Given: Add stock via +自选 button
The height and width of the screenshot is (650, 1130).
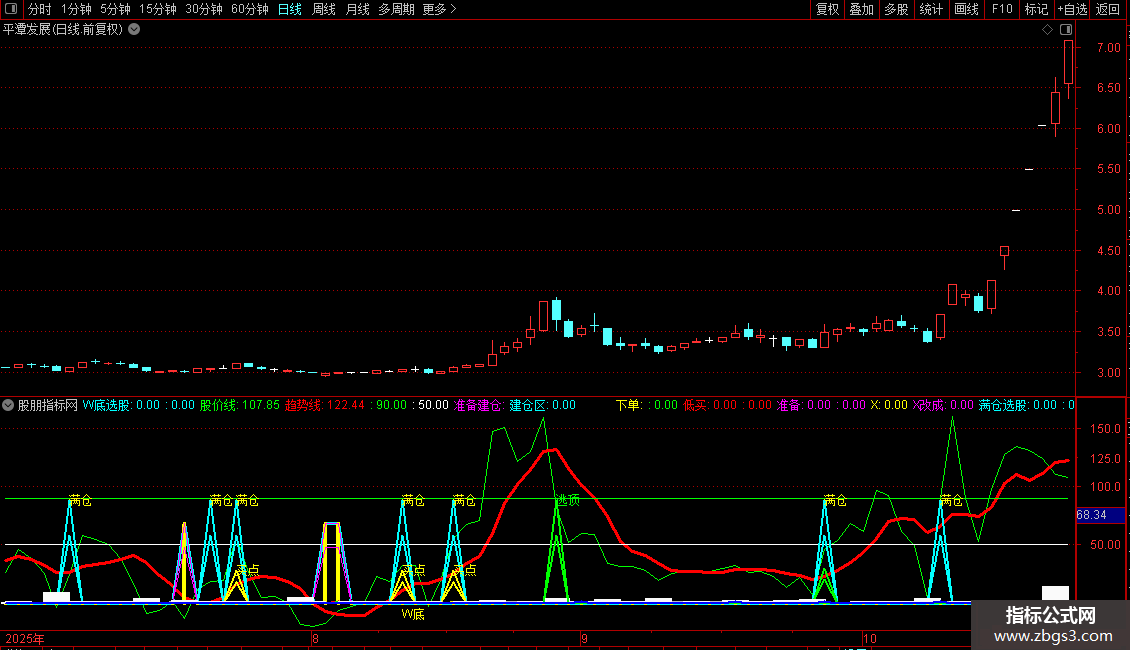Looking at the screenshot, I should click(1072, 9).
